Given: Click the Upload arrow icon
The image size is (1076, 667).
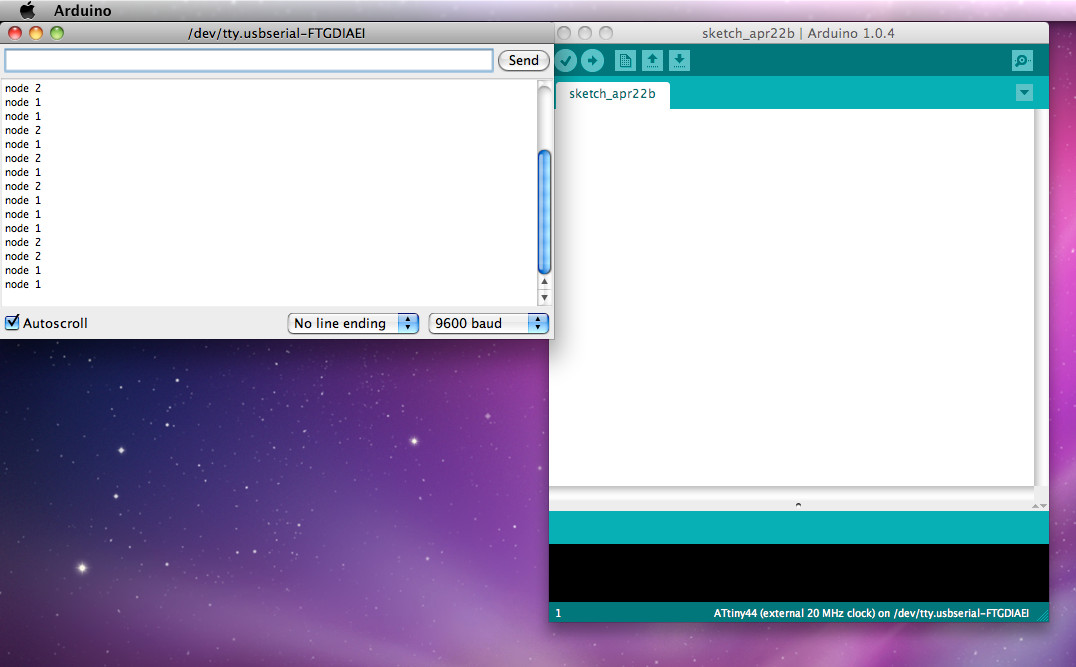Looking at the screenshot, I should pos(594,60).
